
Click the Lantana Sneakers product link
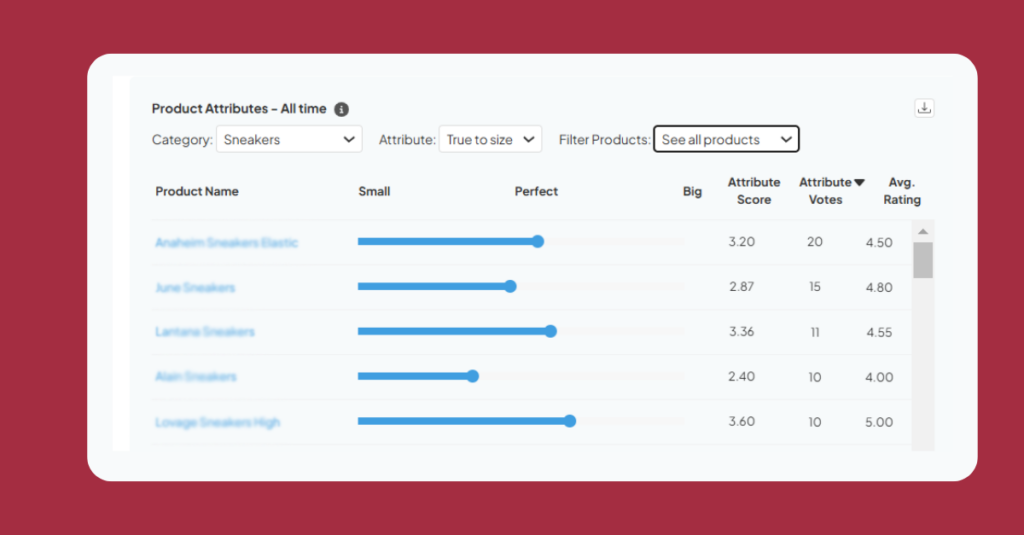coord(205,332)
